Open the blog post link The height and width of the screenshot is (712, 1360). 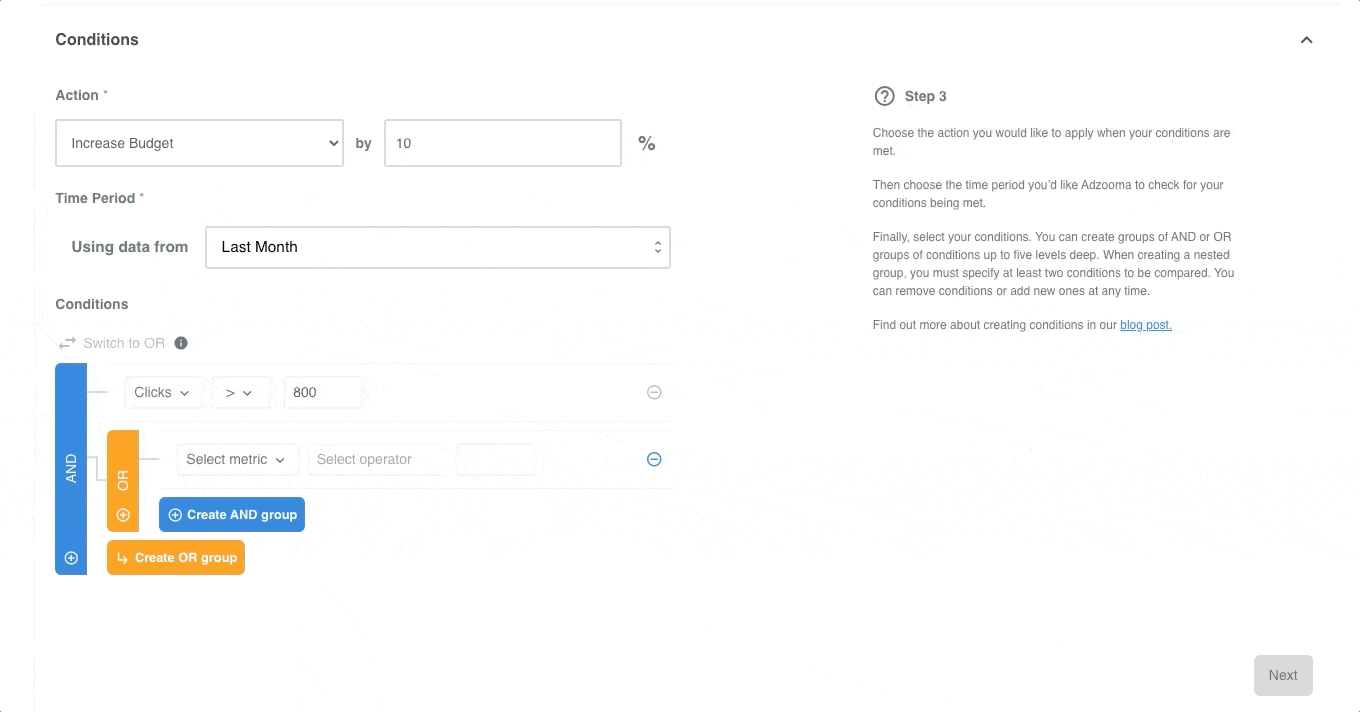1146,325
